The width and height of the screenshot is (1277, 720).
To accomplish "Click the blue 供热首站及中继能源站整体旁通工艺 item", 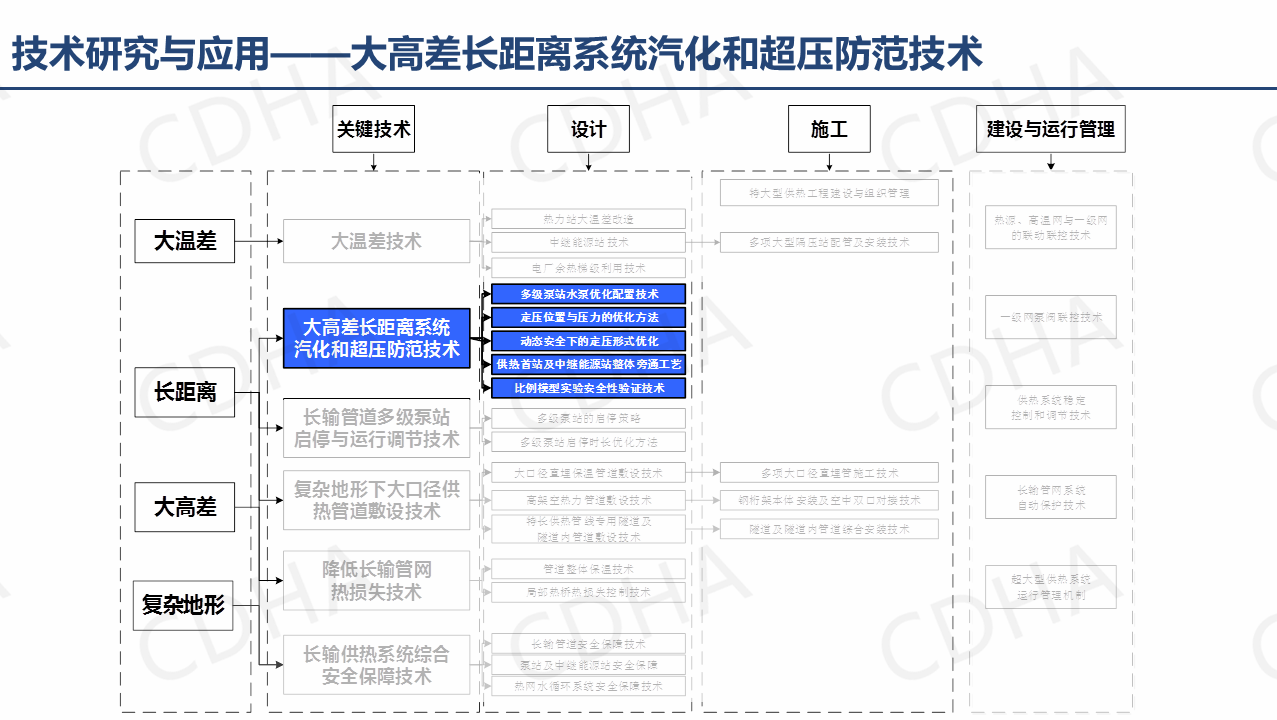I will pyautogui.click(x=589, y=364).
